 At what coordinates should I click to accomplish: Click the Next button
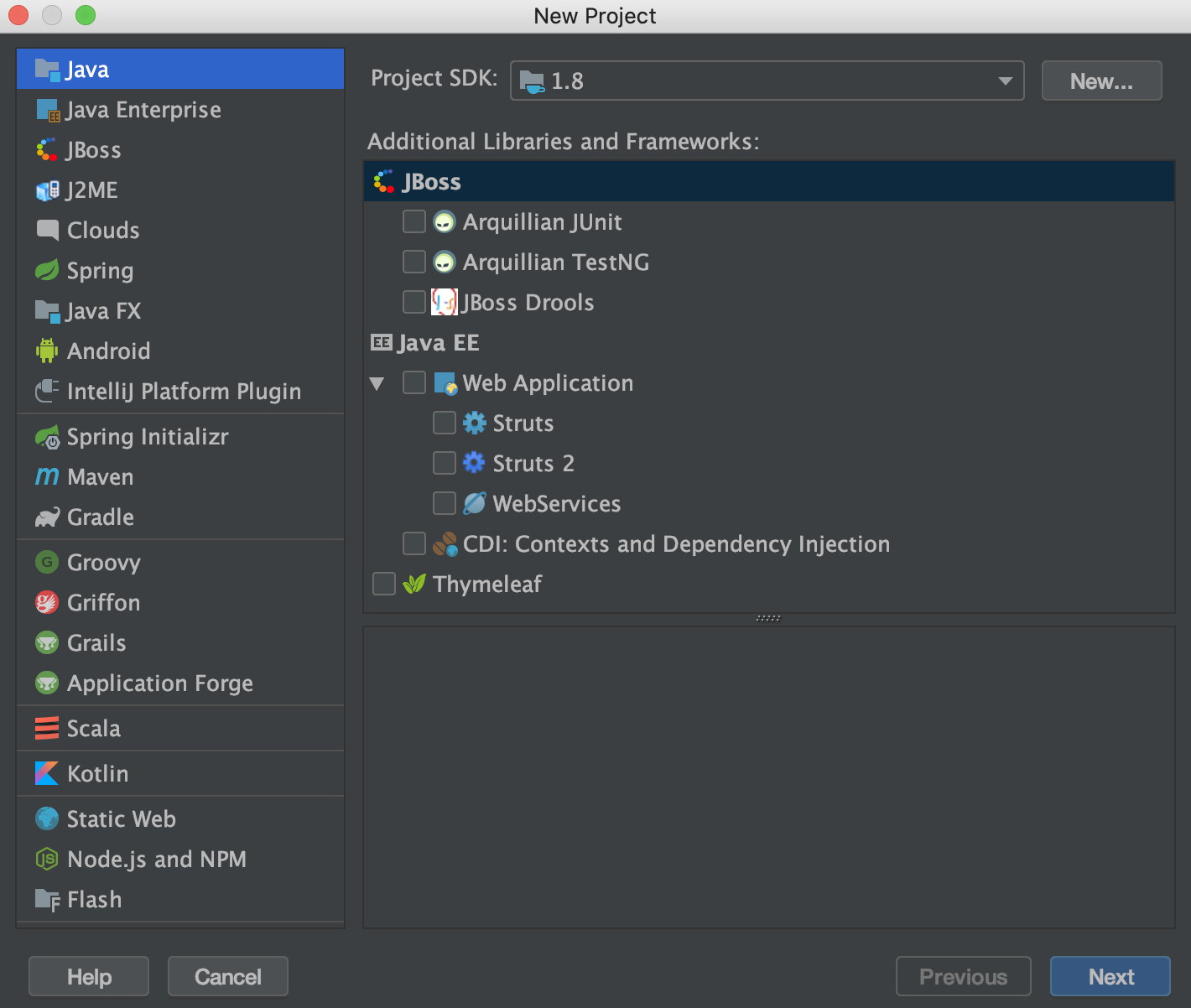point(1110,976)
